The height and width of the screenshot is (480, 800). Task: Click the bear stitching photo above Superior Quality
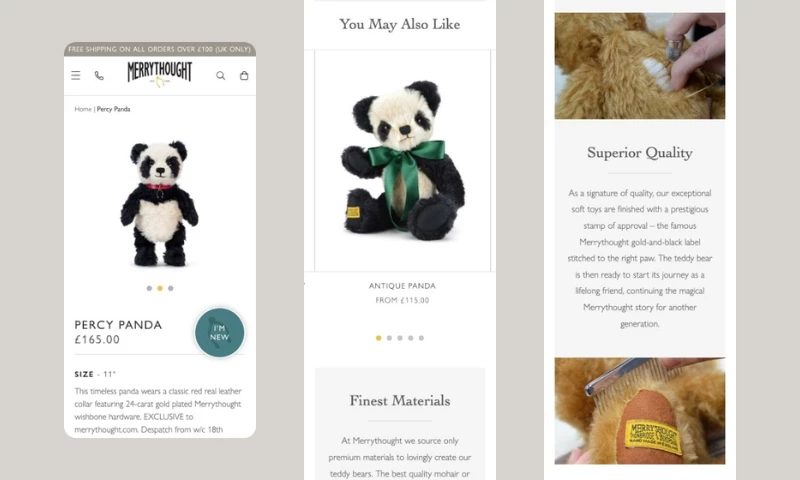point(640,66)
